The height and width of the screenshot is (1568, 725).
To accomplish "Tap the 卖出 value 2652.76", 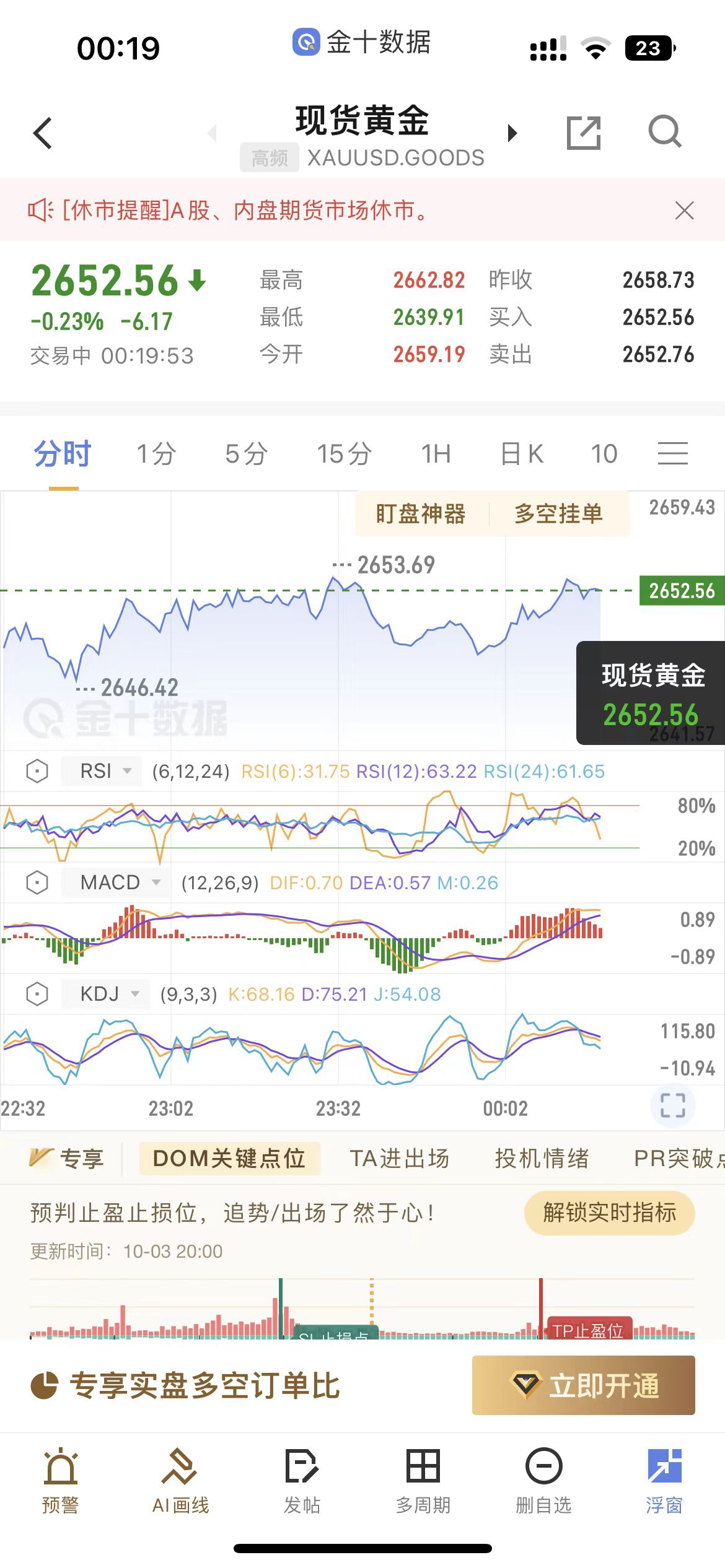I will [x=658, y=355].
